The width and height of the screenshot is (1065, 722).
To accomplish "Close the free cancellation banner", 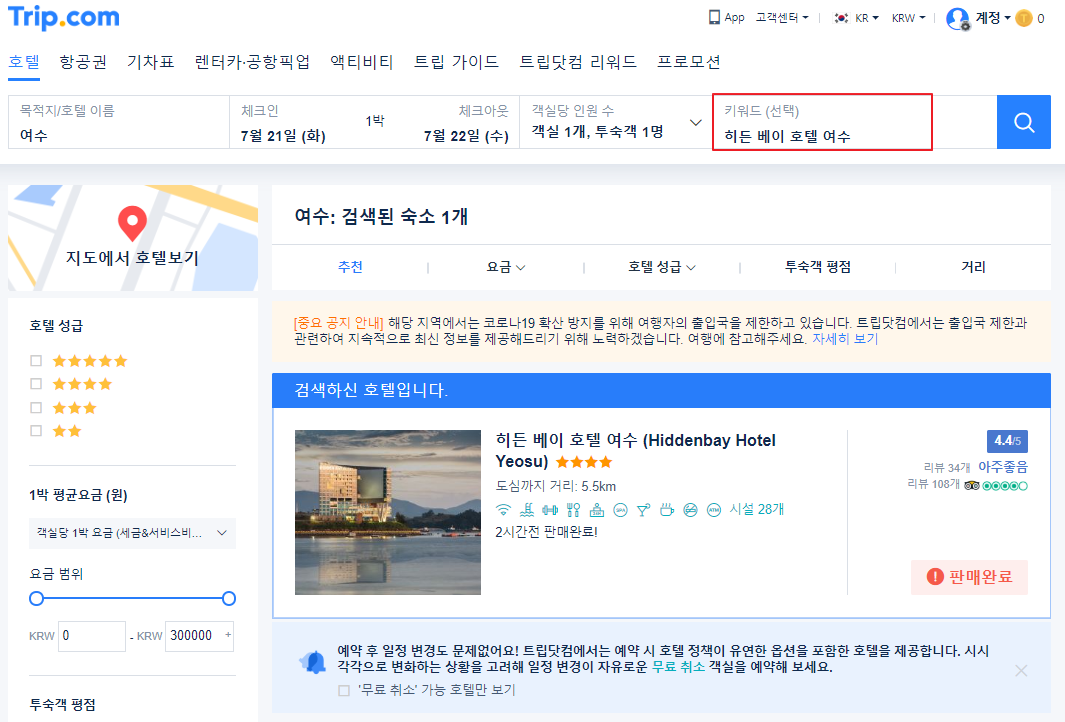I will point(1021,671).
